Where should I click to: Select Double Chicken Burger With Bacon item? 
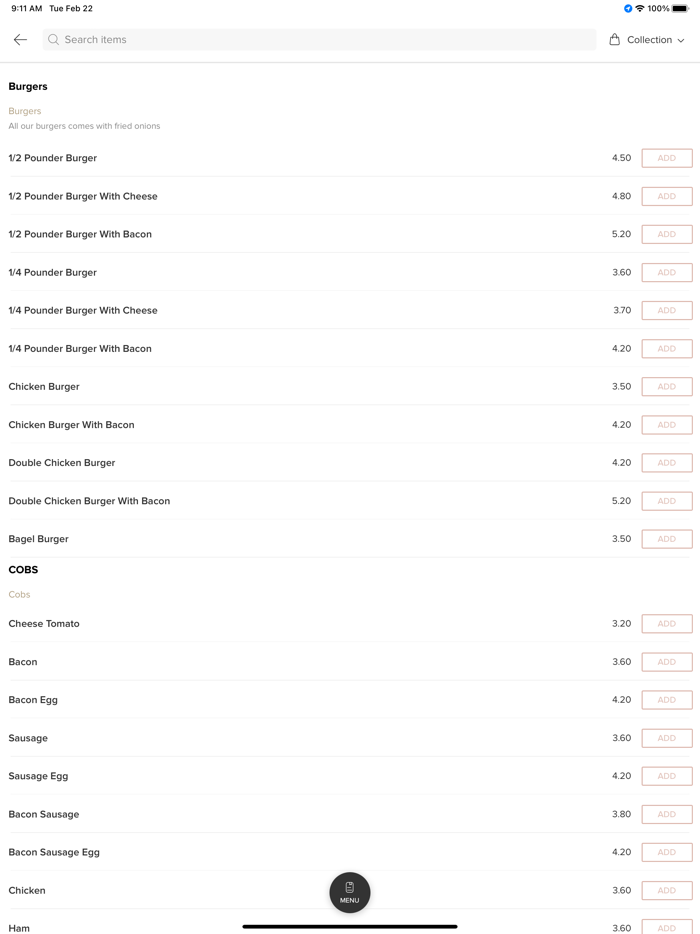[90, 501]
